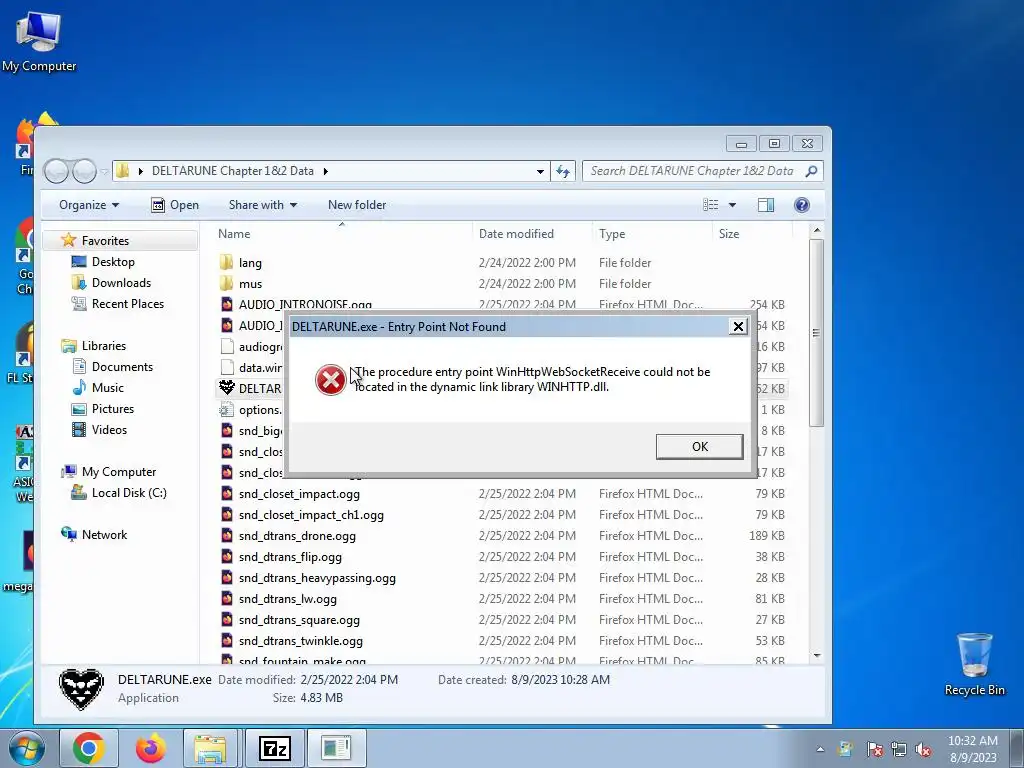The height and width of the screenshot is (768, 1024).
Task: Change view using the view icon
Action: coord(711,205)
